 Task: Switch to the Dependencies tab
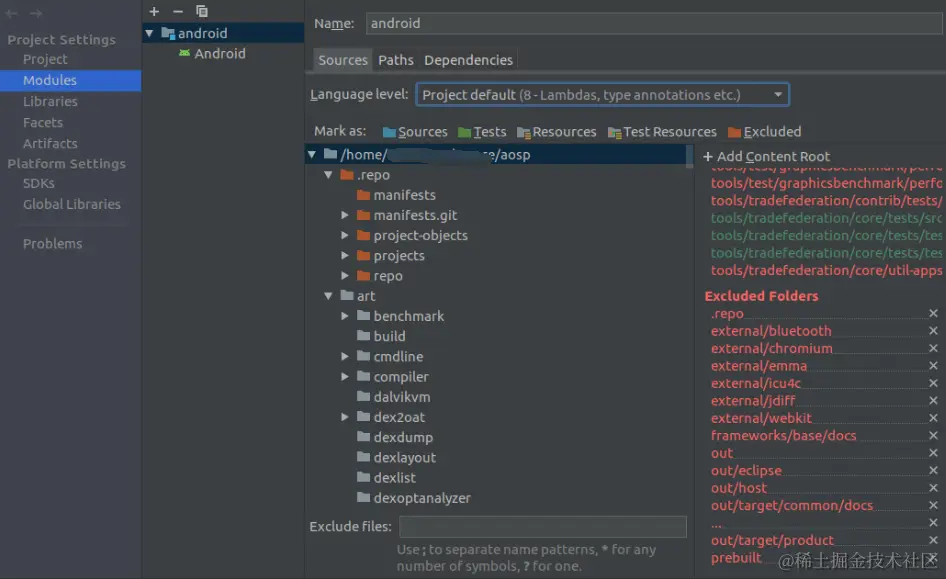tap(468, 60)
